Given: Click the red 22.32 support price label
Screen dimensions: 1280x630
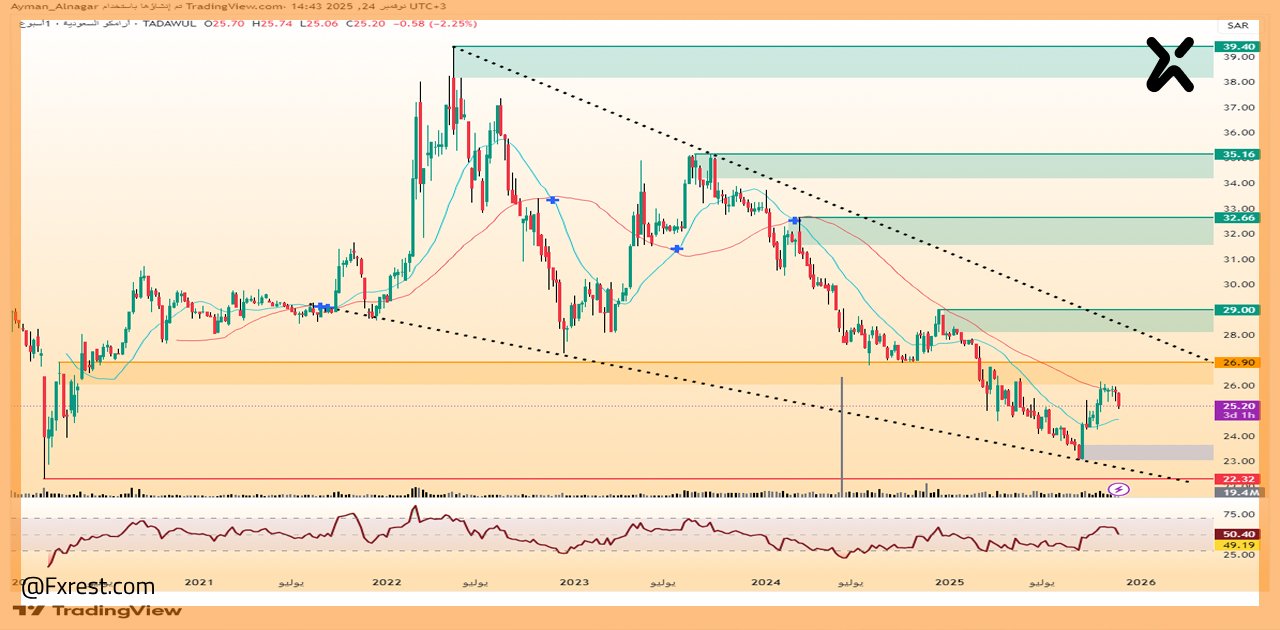Looking at the screenshot, I should pyautogui.click(x=1236, y=479).
